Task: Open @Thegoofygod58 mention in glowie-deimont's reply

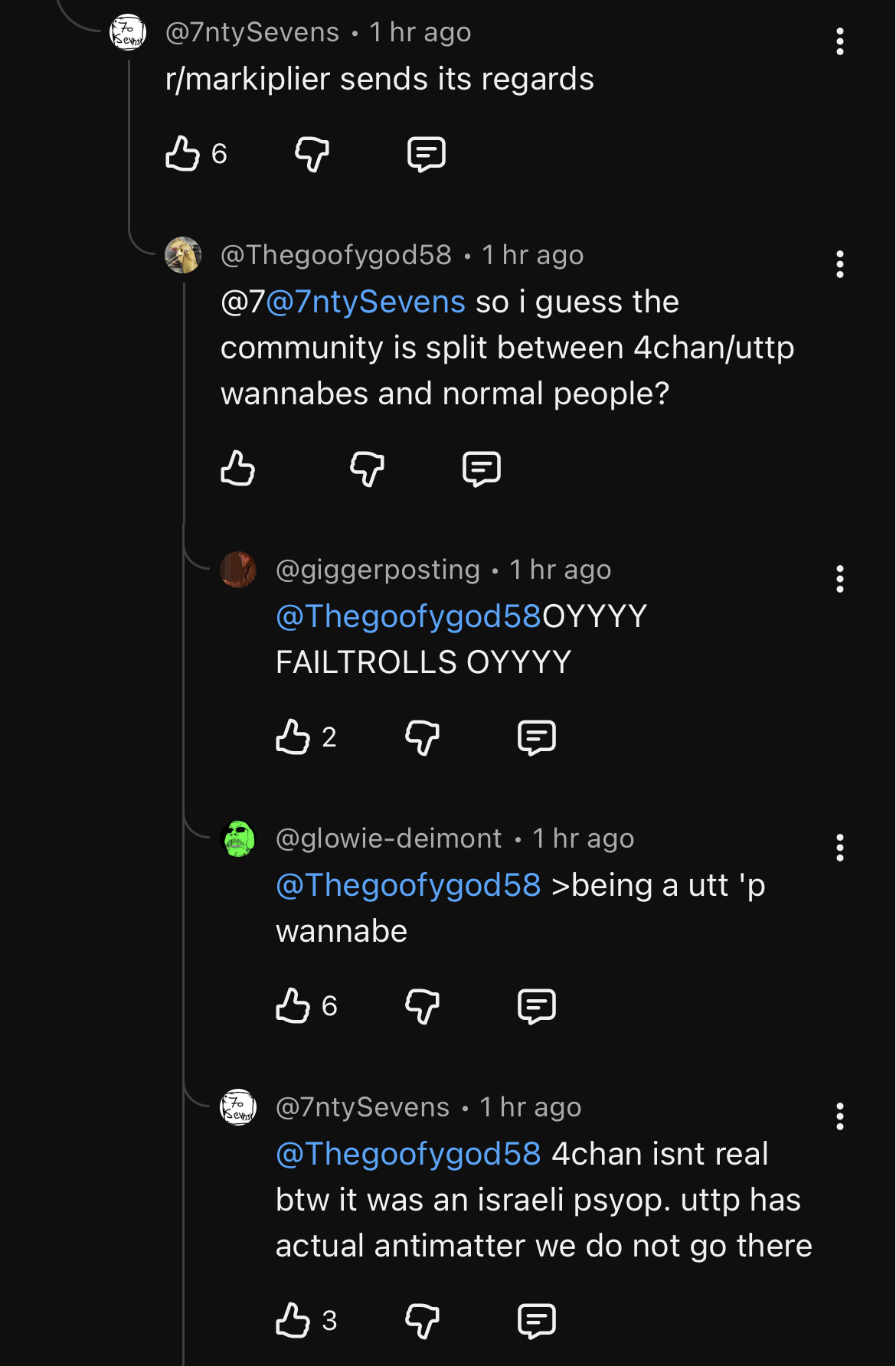Action: pos(408,886)
